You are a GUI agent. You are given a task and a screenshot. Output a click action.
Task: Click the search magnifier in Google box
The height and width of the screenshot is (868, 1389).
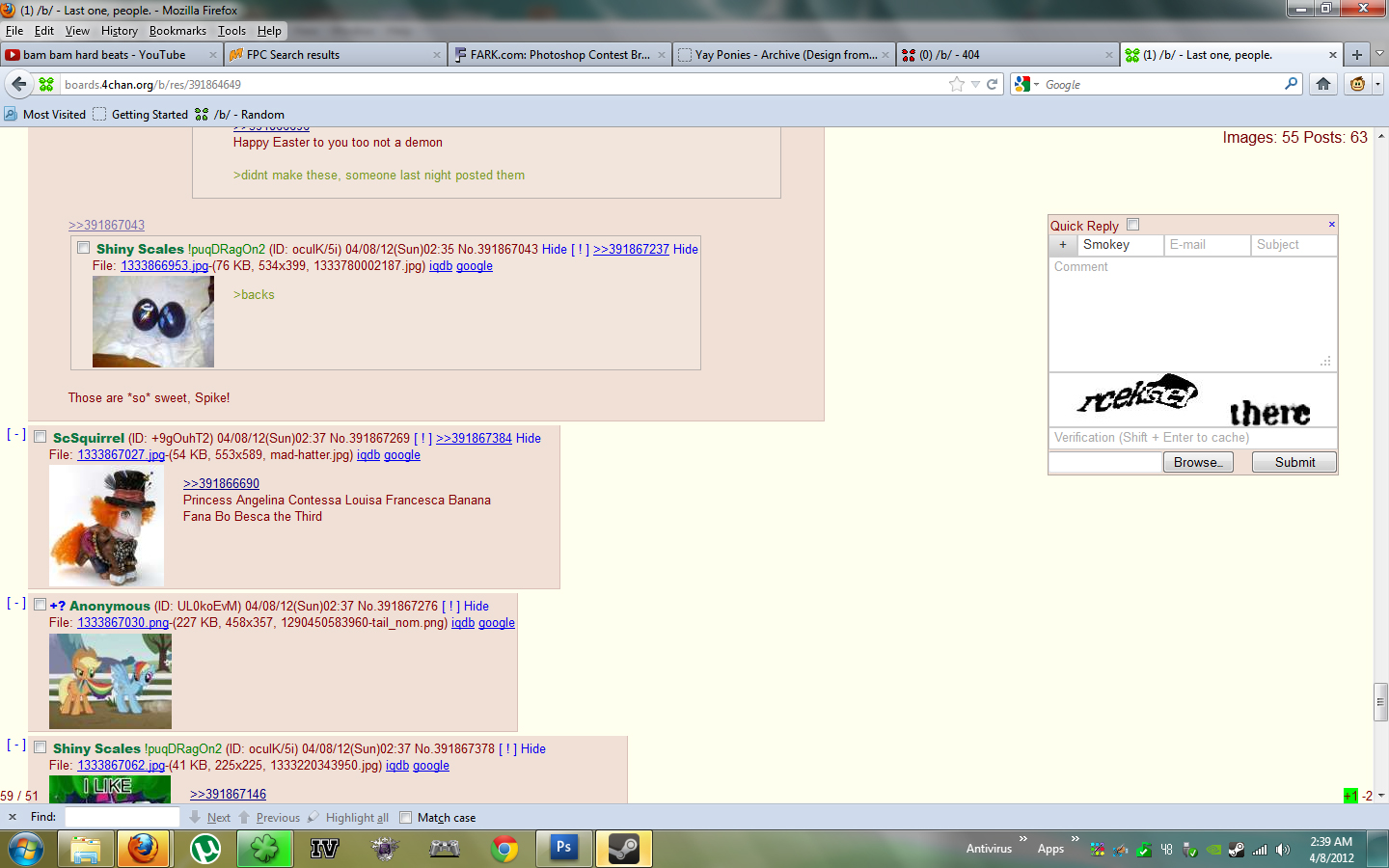click(1291, 84)
